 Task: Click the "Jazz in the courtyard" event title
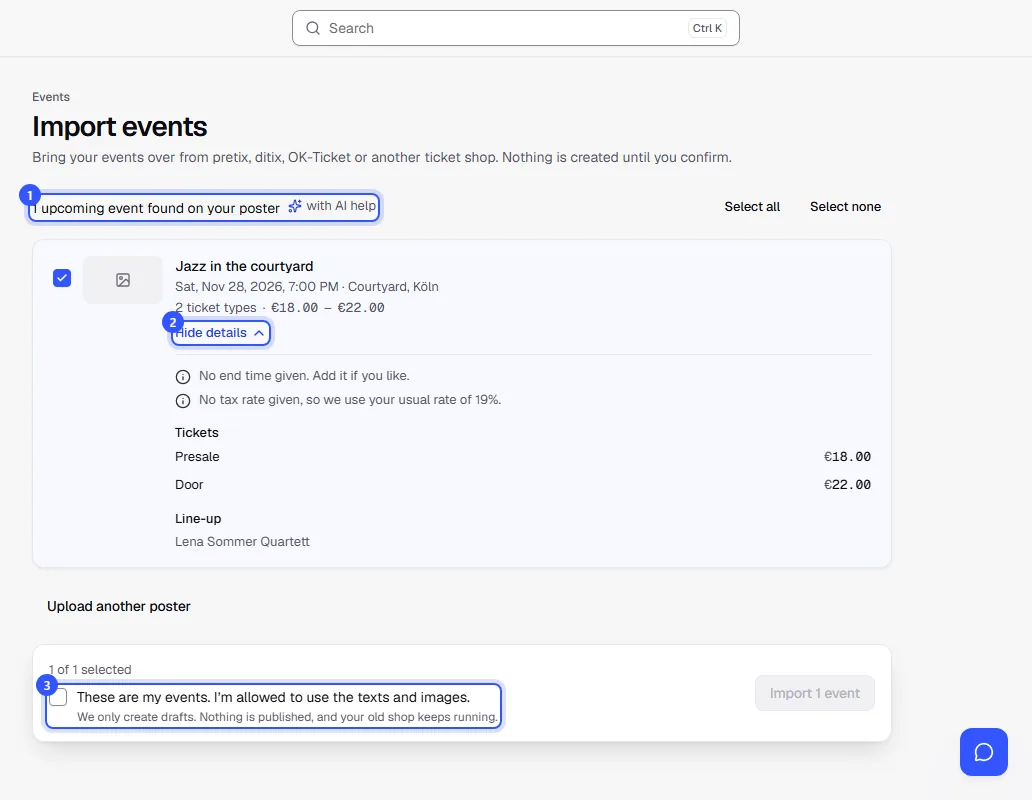[x=244, y=266]
